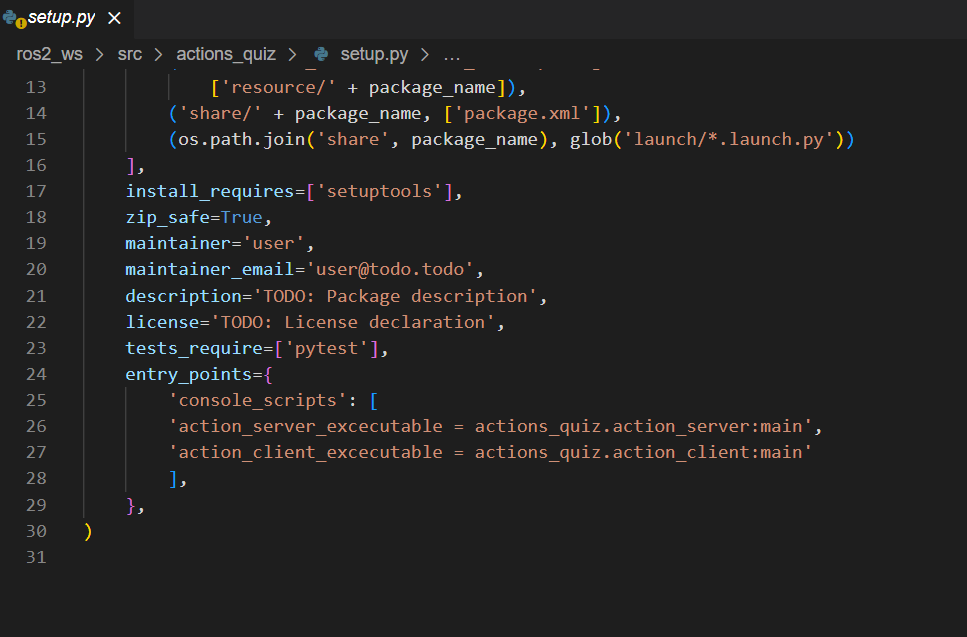The height and width of the screenshot is (637, 967).
Task: Click maintainer_email keyword
Action: [210, 269]
